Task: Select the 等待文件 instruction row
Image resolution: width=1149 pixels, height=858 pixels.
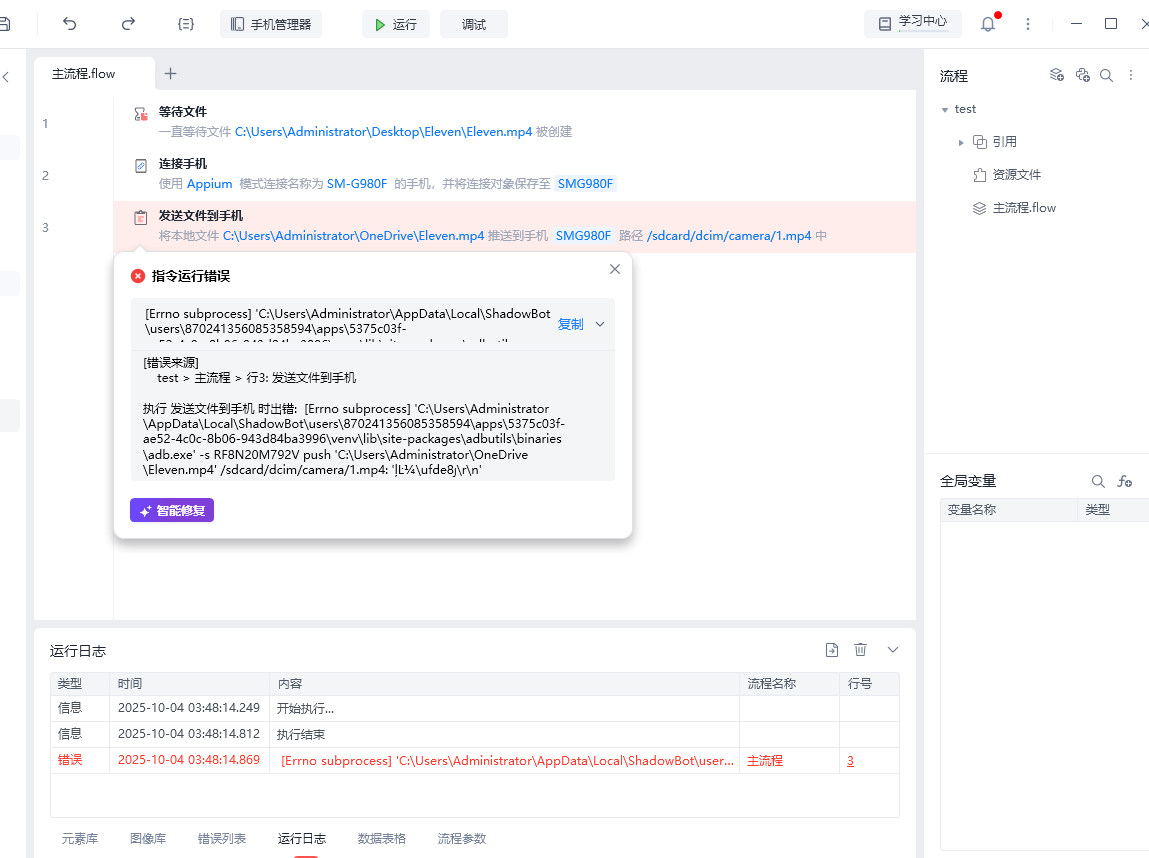Action: [x=514, y=122]
